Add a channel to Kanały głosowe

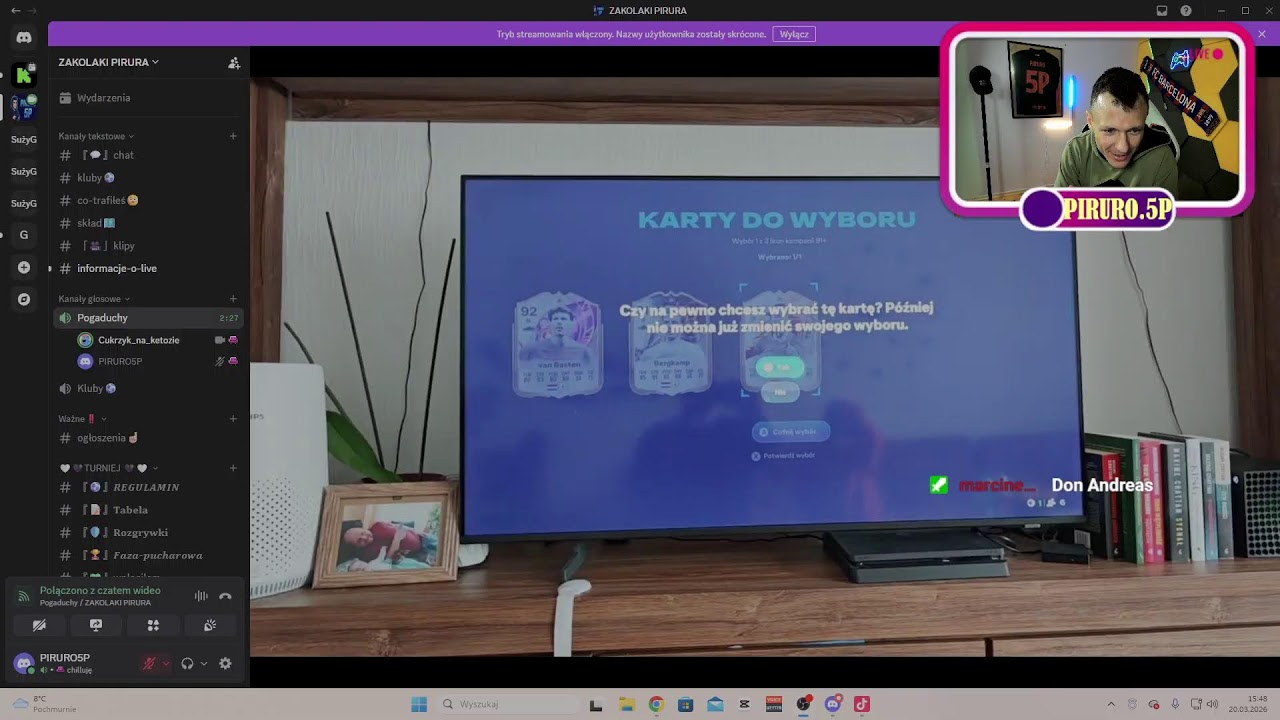(x=233, y=299)
